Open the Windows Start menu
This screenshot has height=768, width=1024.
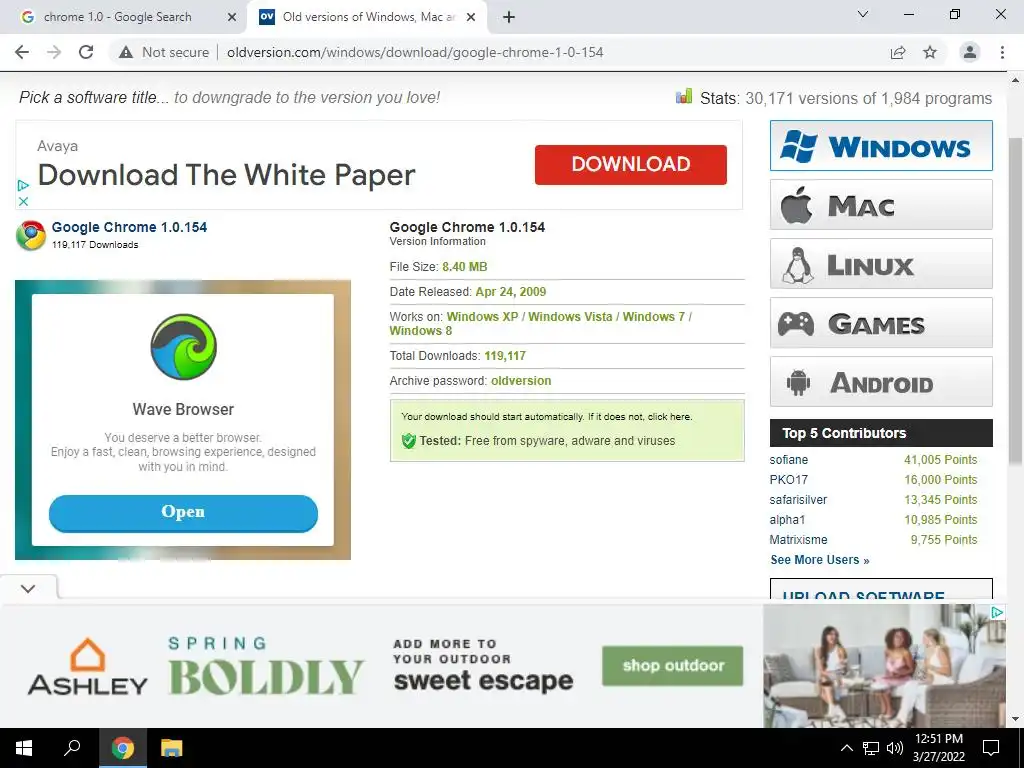pos(24,748)
